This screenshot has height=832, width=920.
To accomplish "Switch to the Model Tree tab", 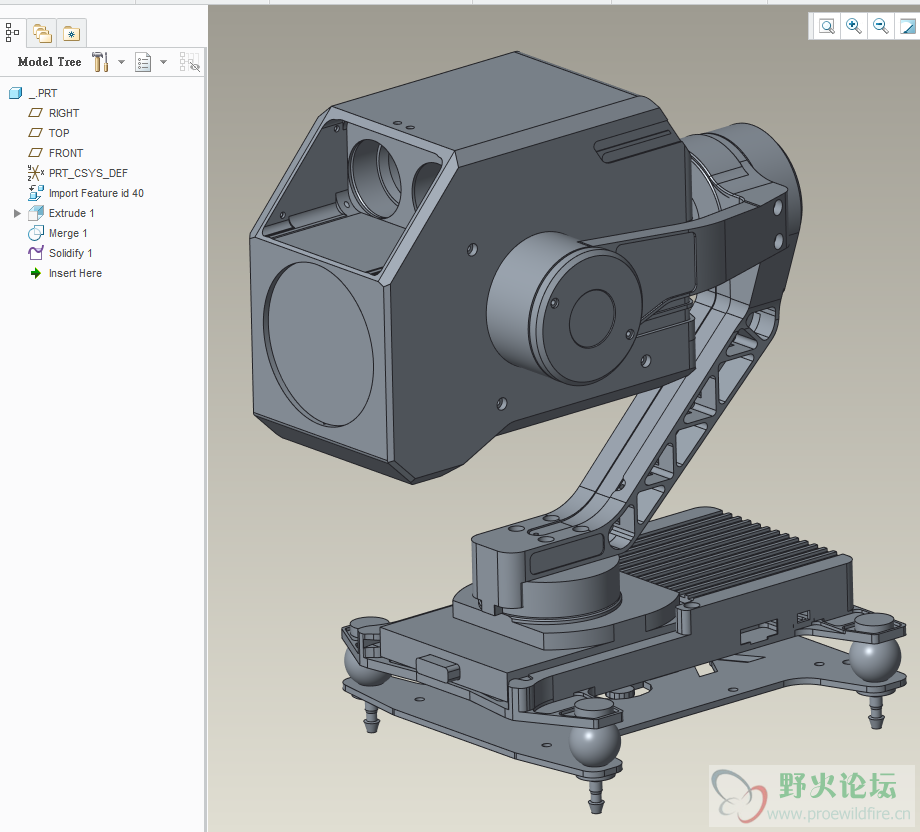I will (12, 33).
